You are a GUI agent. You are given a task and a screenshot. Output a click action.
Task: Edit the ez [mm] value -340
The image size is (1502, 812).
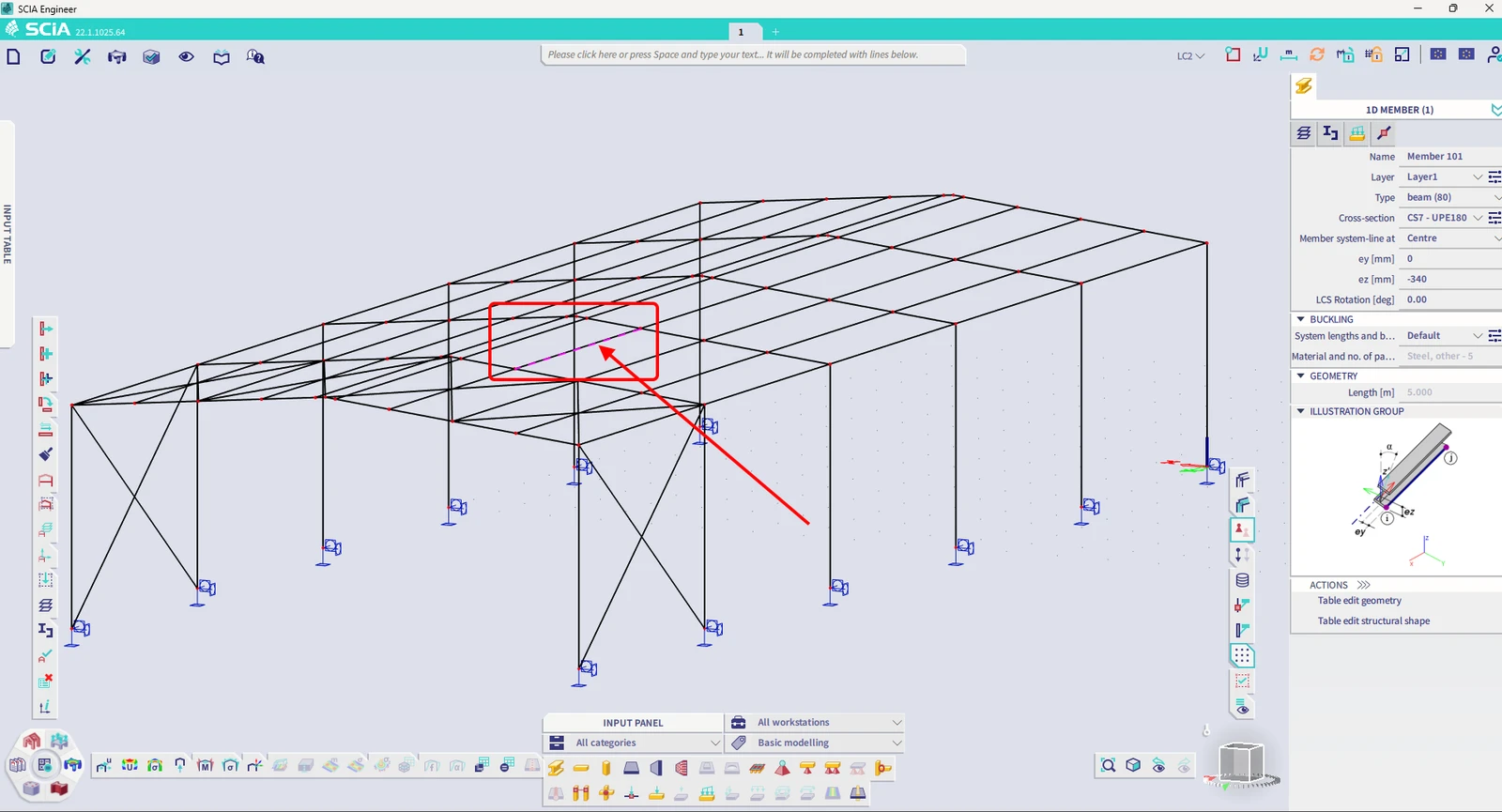(1450, 279)
